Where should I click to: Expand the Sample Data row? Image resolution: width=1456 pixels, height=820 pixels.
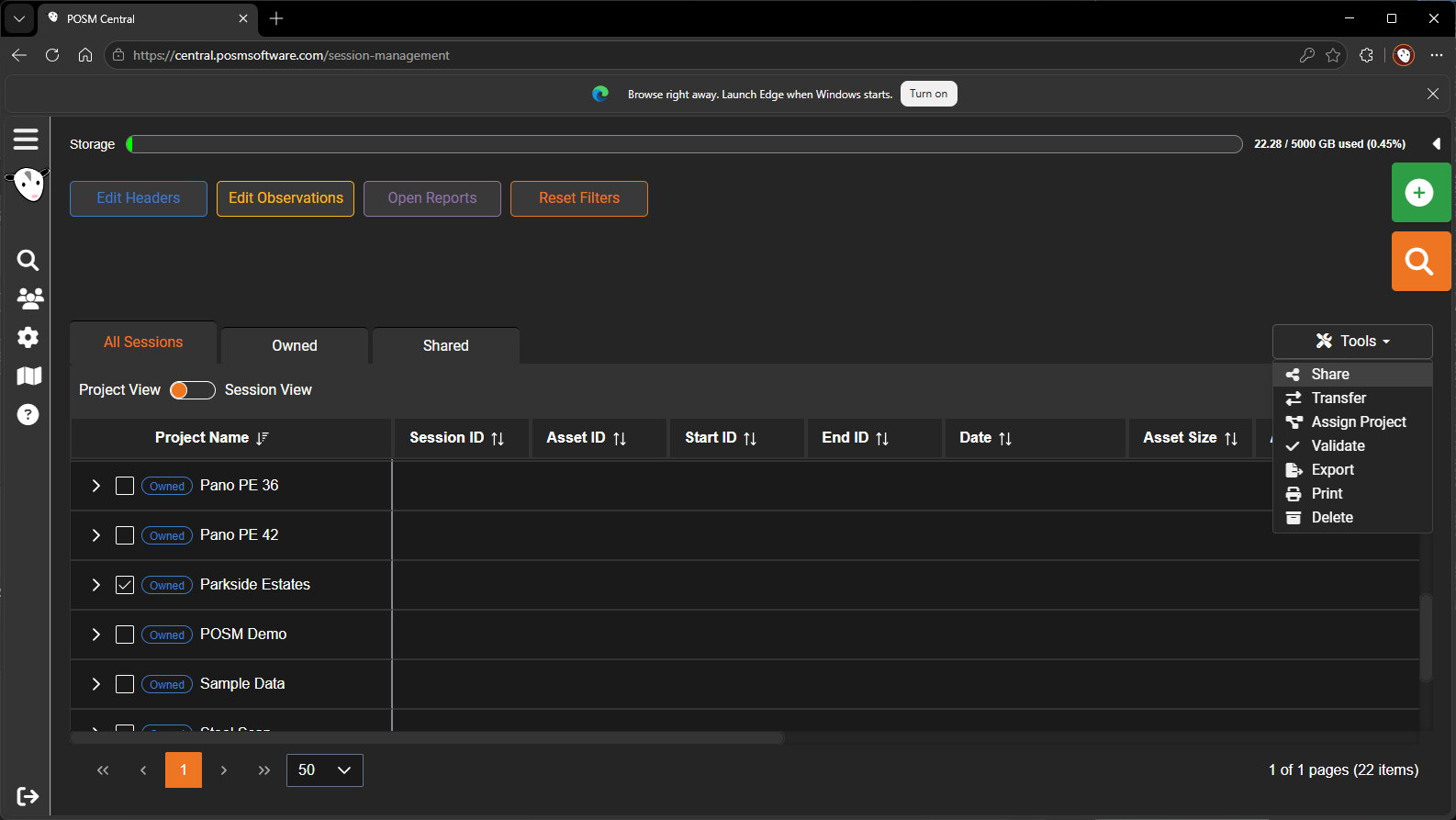96,684
